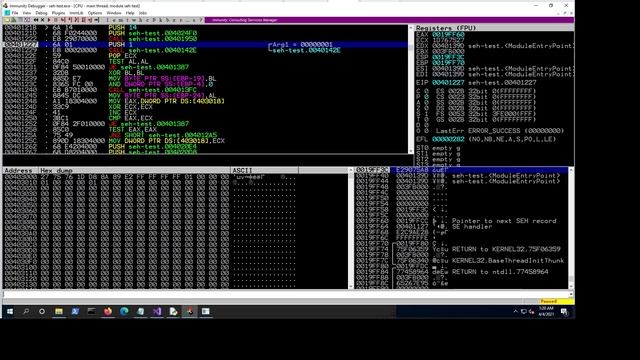Click the Address column header in dump

20,170
